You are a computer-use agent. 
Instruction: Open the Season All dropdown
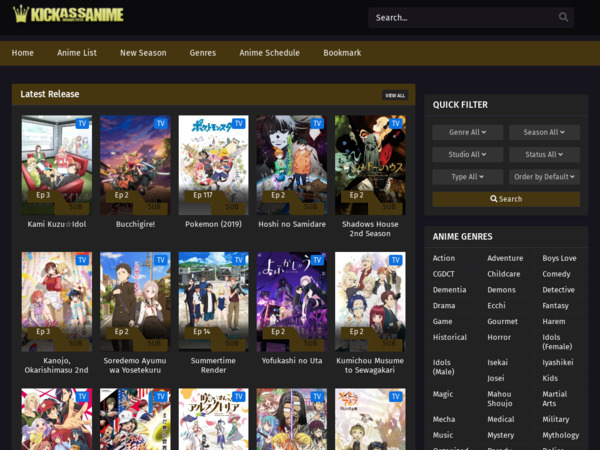pyautogui.click(x=544, y=132)
